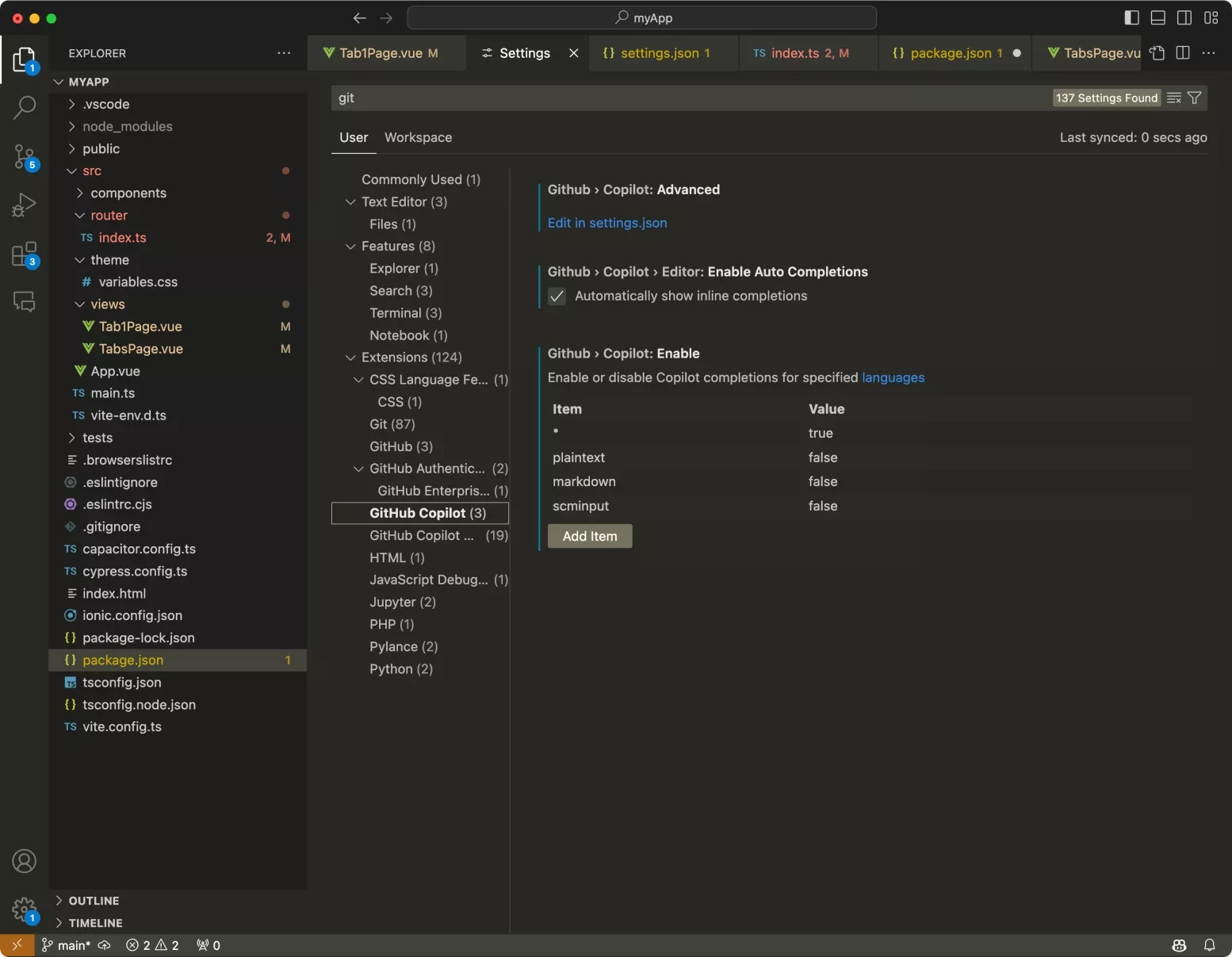Close the Settings tab

click(x=574, y=53)
